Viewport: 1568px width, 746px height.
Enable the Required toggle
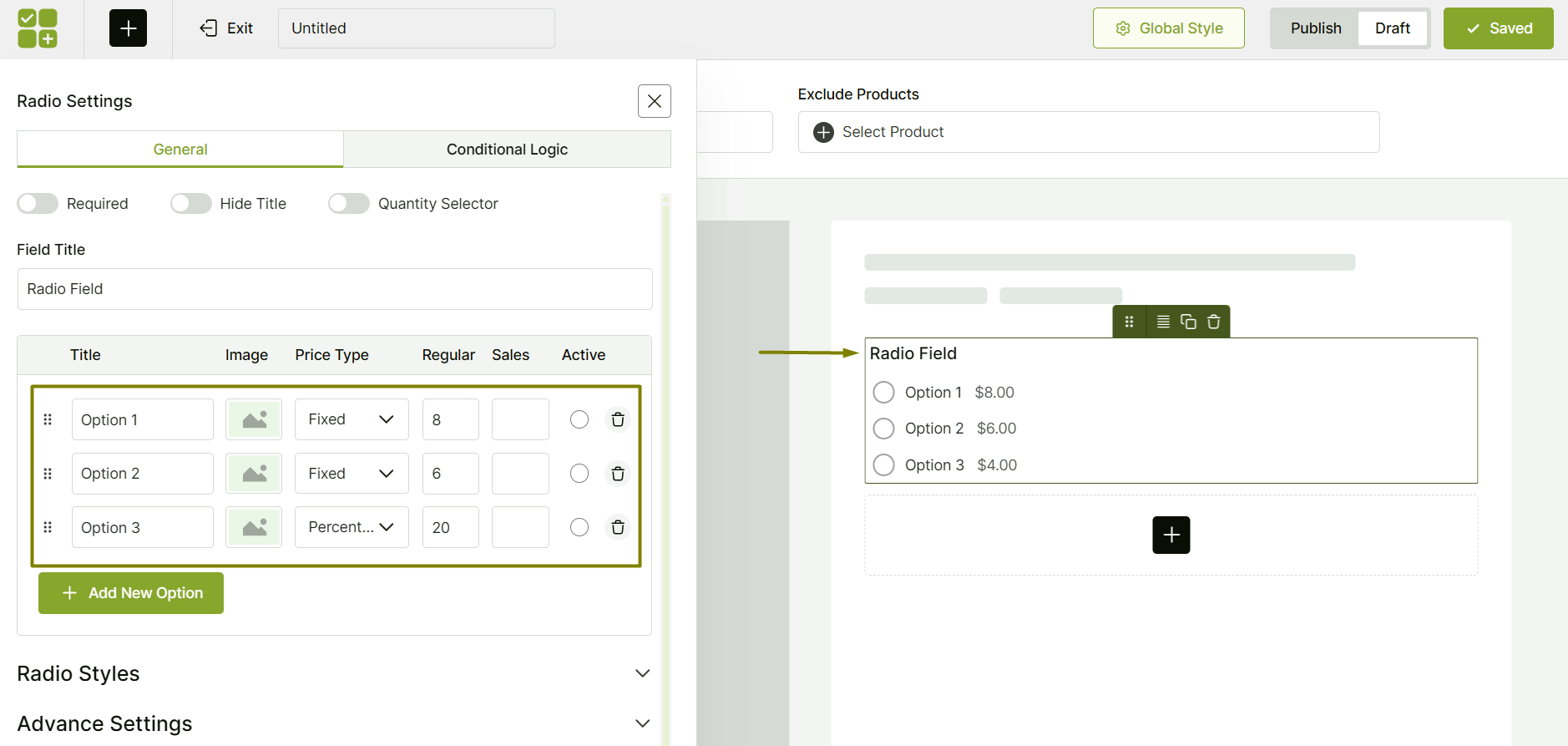38,204
